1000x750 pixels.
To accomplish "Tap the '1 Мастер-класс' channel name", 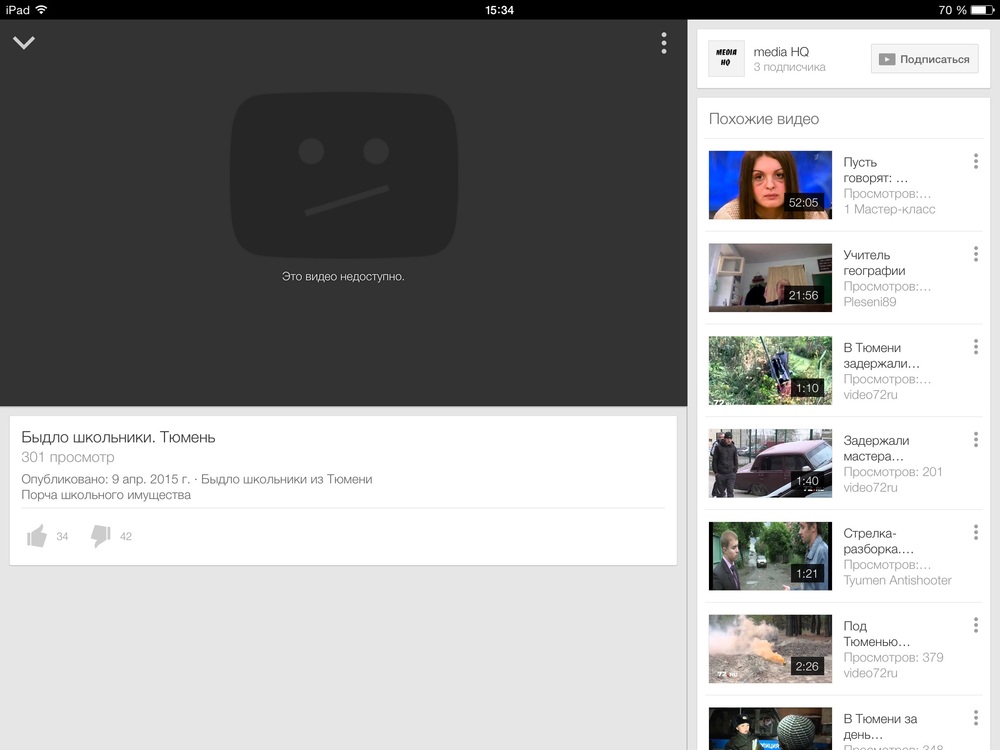I will click(889, 209).
